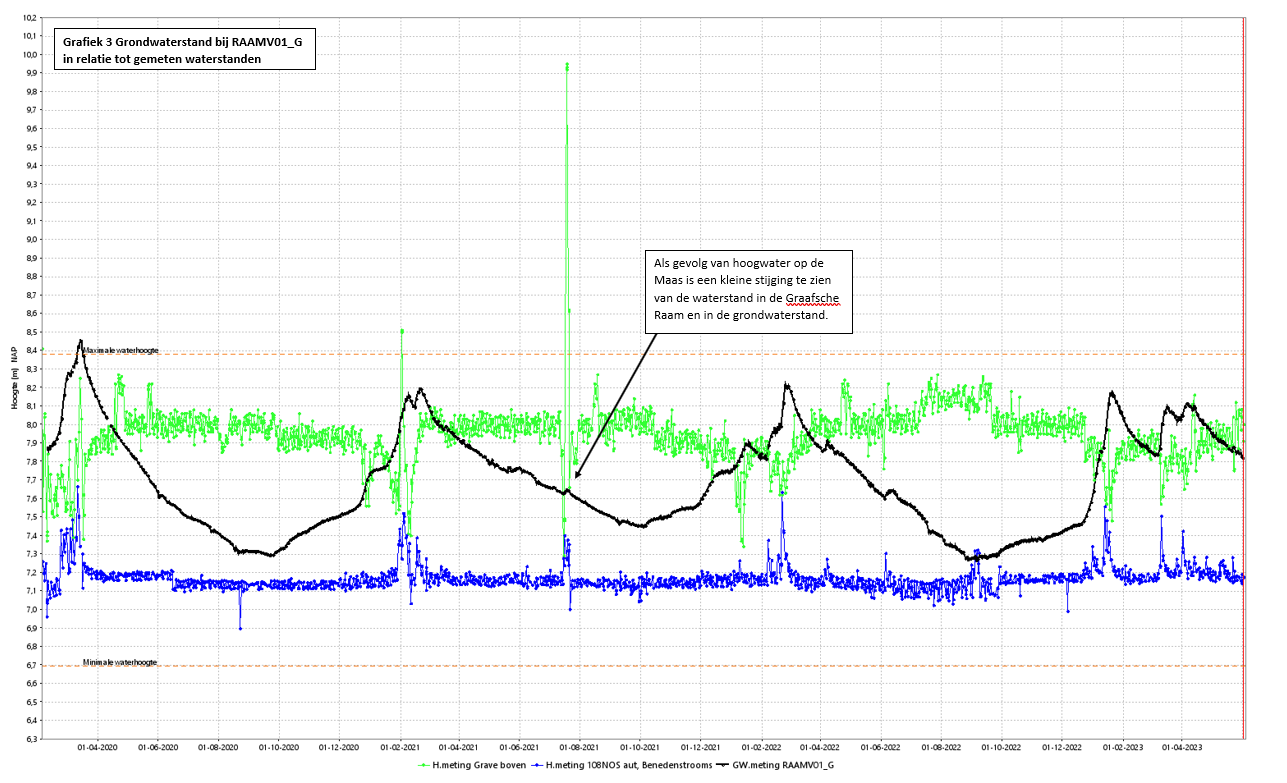
Task: Click the 'H.meting Grave boven' legend label
Action: point(478,765)
